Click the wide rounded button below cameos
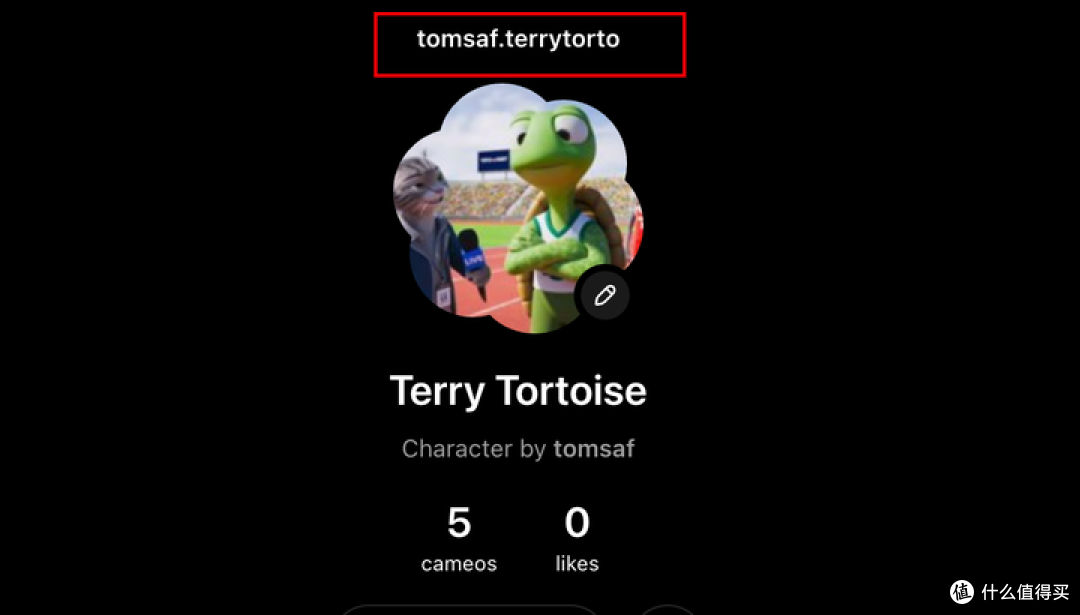Image resolution: width=1080 pixels, height=615 pixels. click(470, 609)
